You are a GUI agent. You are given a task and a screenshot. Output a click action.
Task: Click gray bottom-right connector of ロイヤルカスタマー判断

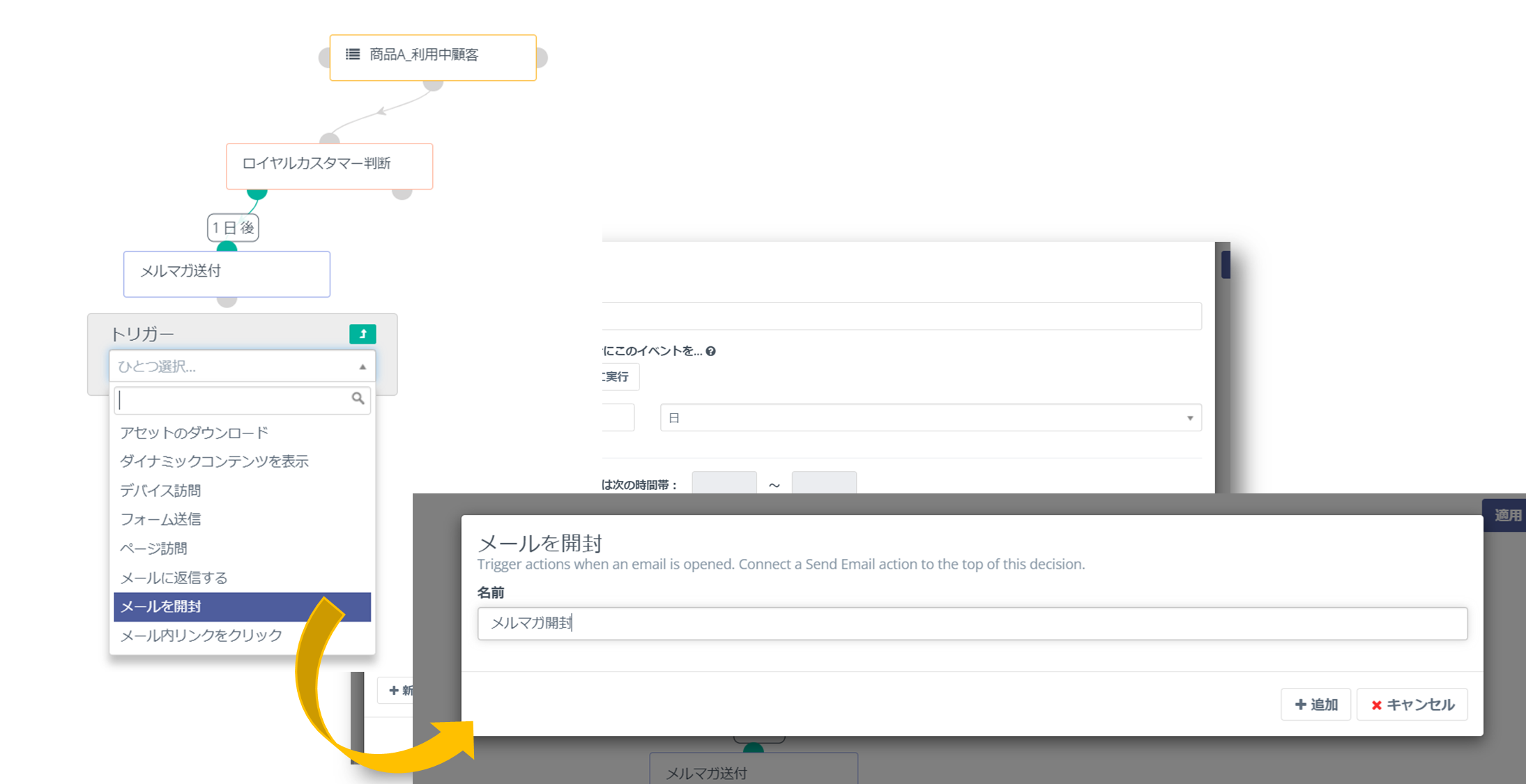402,193
